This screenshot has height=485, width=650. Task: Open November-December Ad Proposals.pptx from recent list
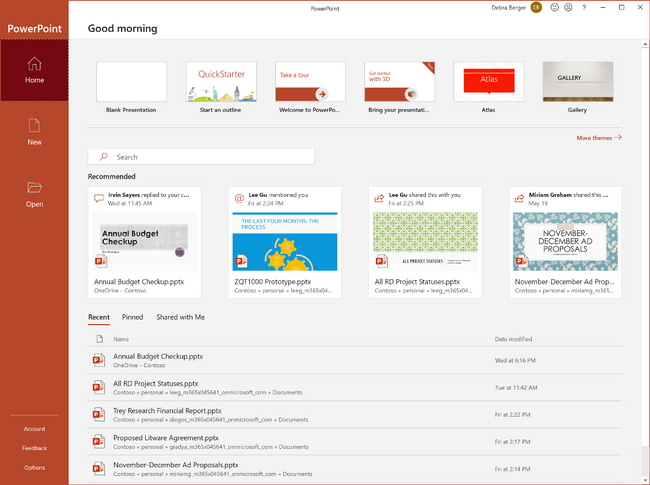[x=355, y=469]
